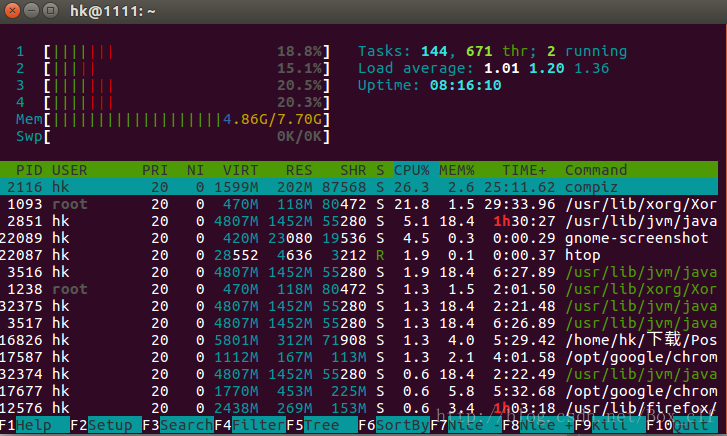
Task: Sort by the RES column header
Action: point(299,170)
